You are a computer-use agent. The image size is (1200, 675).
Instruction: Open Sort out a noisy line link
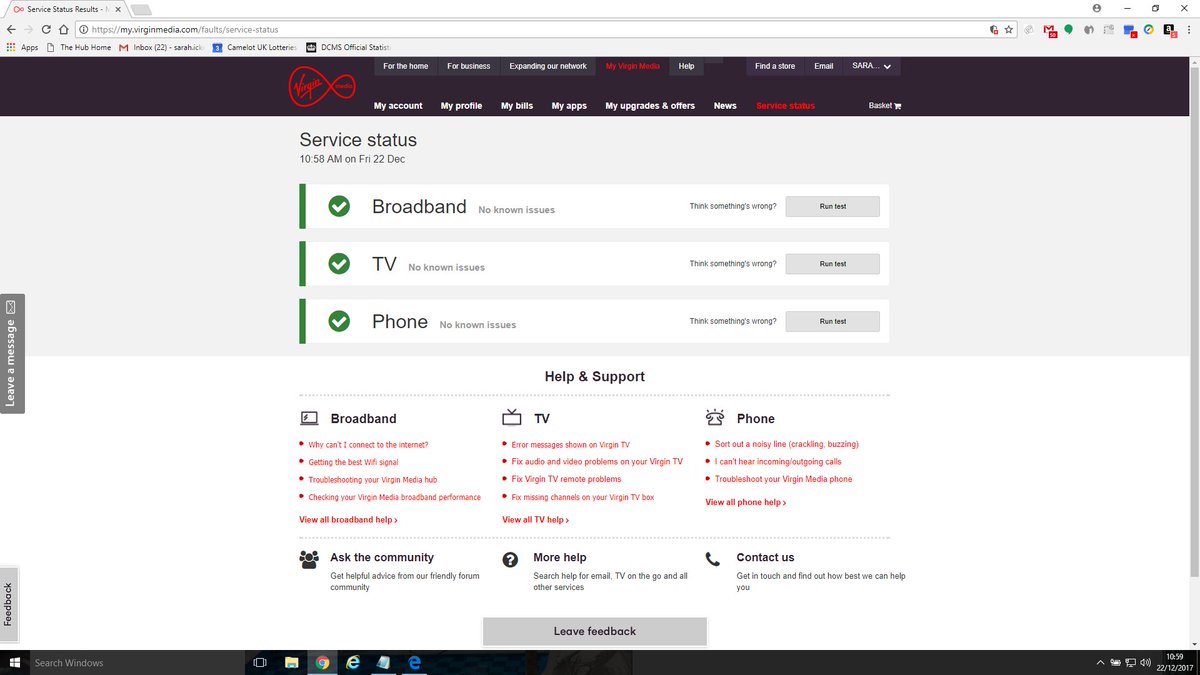click(786, 444)
